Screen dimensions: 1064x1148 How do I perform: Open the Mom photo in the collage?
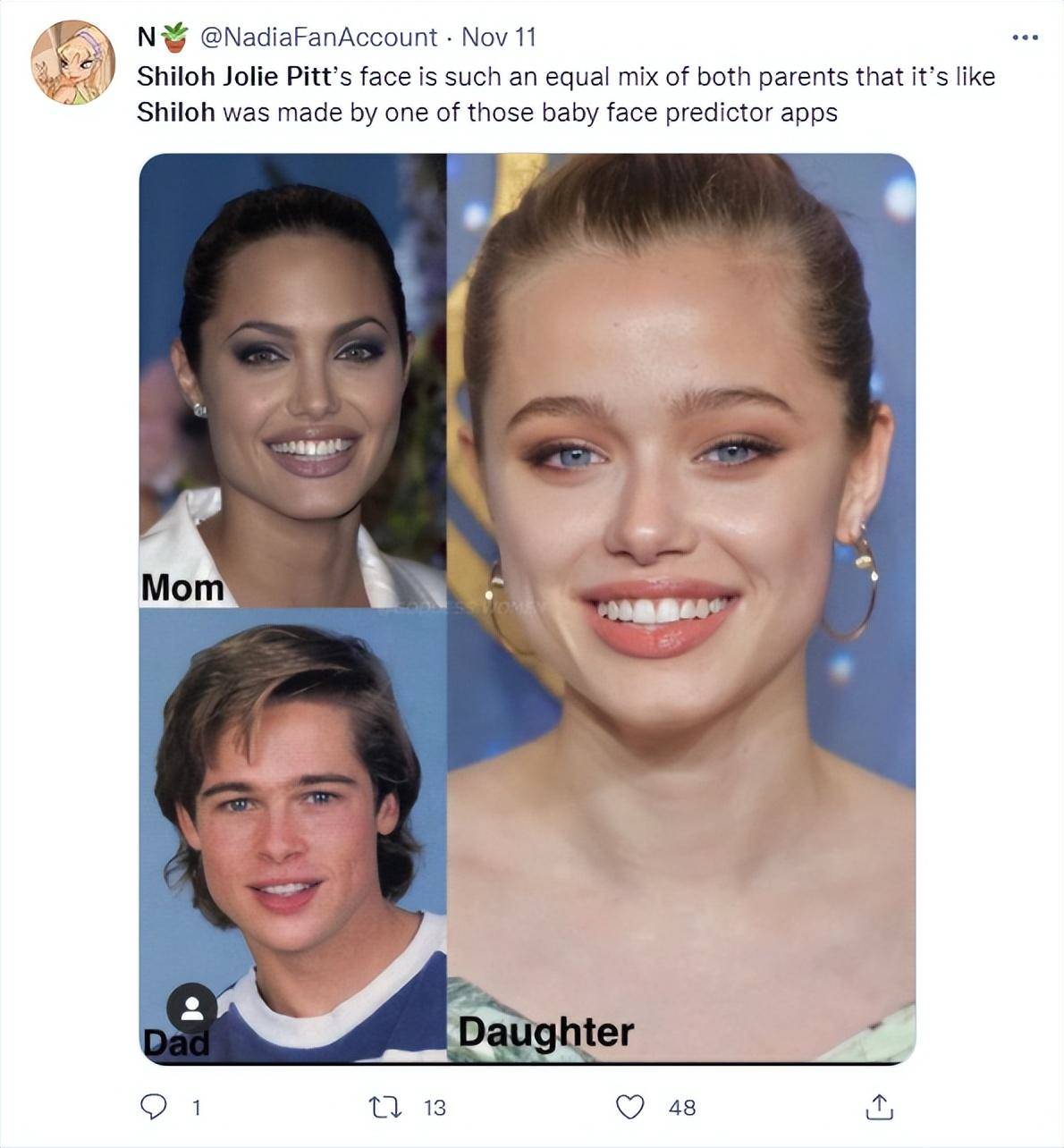point(292,380)
